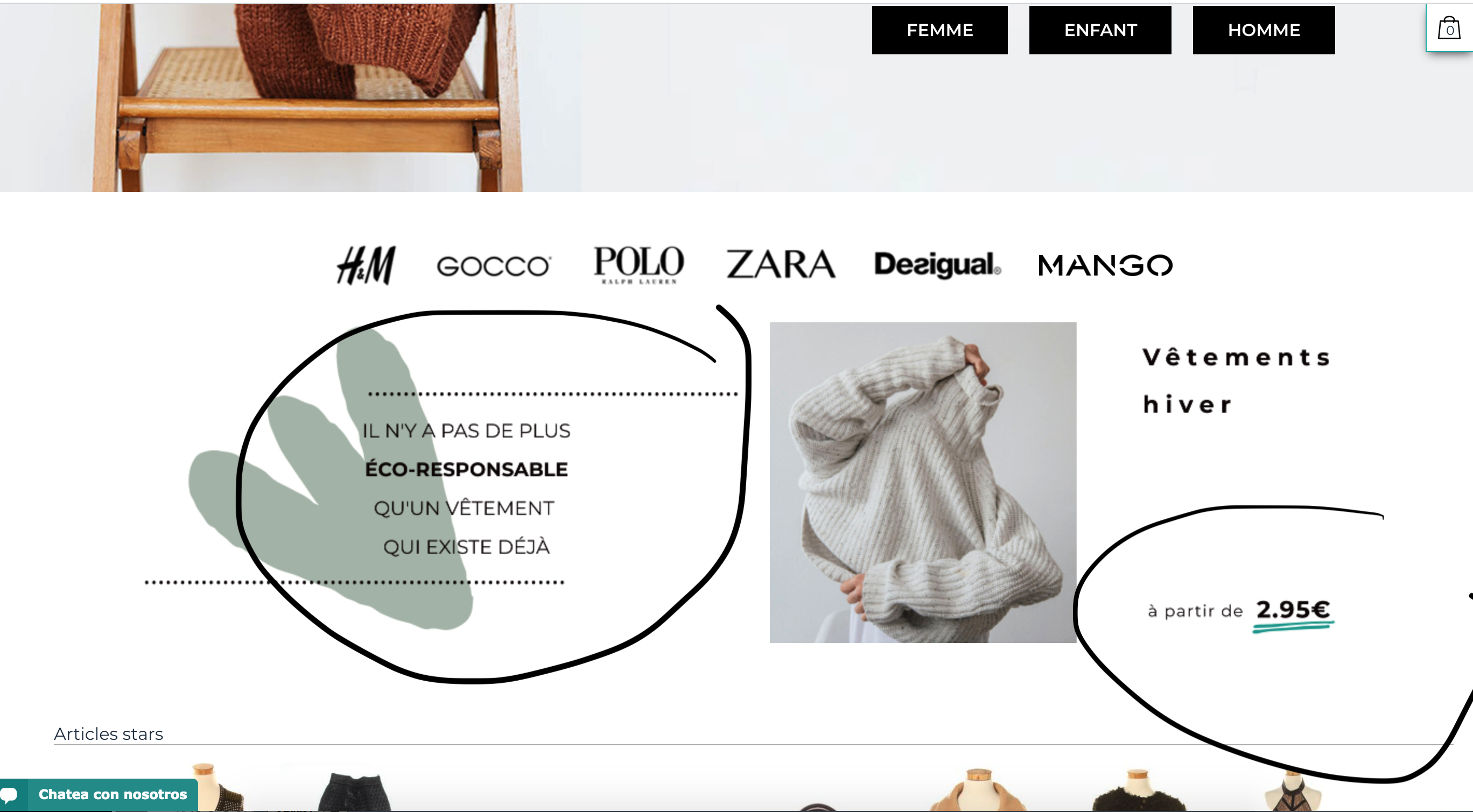Open the ENFANT category
Screen dimensions: 1473x812
click(1100, 30)
